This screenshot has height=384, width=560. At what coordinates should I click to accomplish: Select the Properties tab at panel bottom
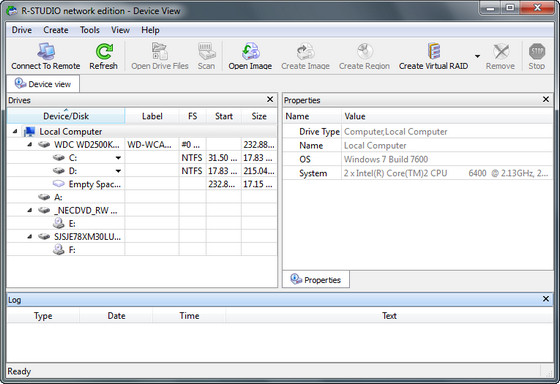tap(316, 279)
